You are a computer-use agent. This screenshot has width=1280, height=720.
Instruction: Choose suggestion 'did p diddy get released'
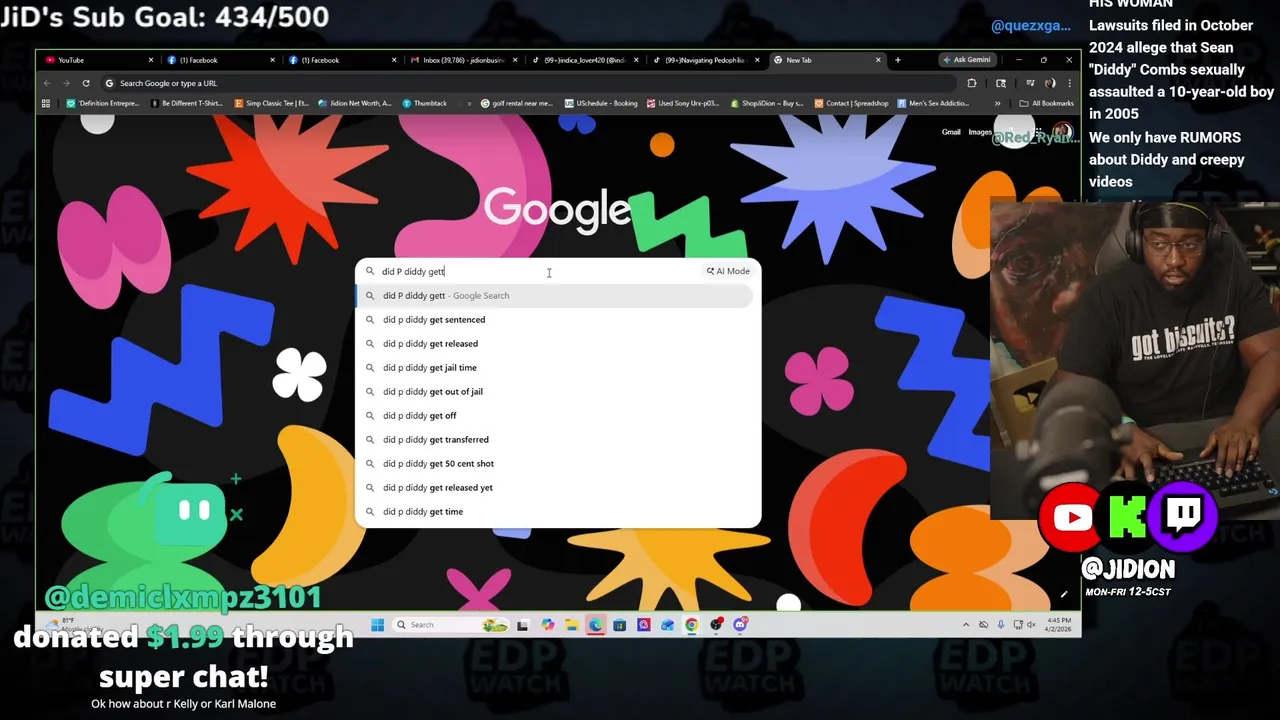tap(556, 343)
